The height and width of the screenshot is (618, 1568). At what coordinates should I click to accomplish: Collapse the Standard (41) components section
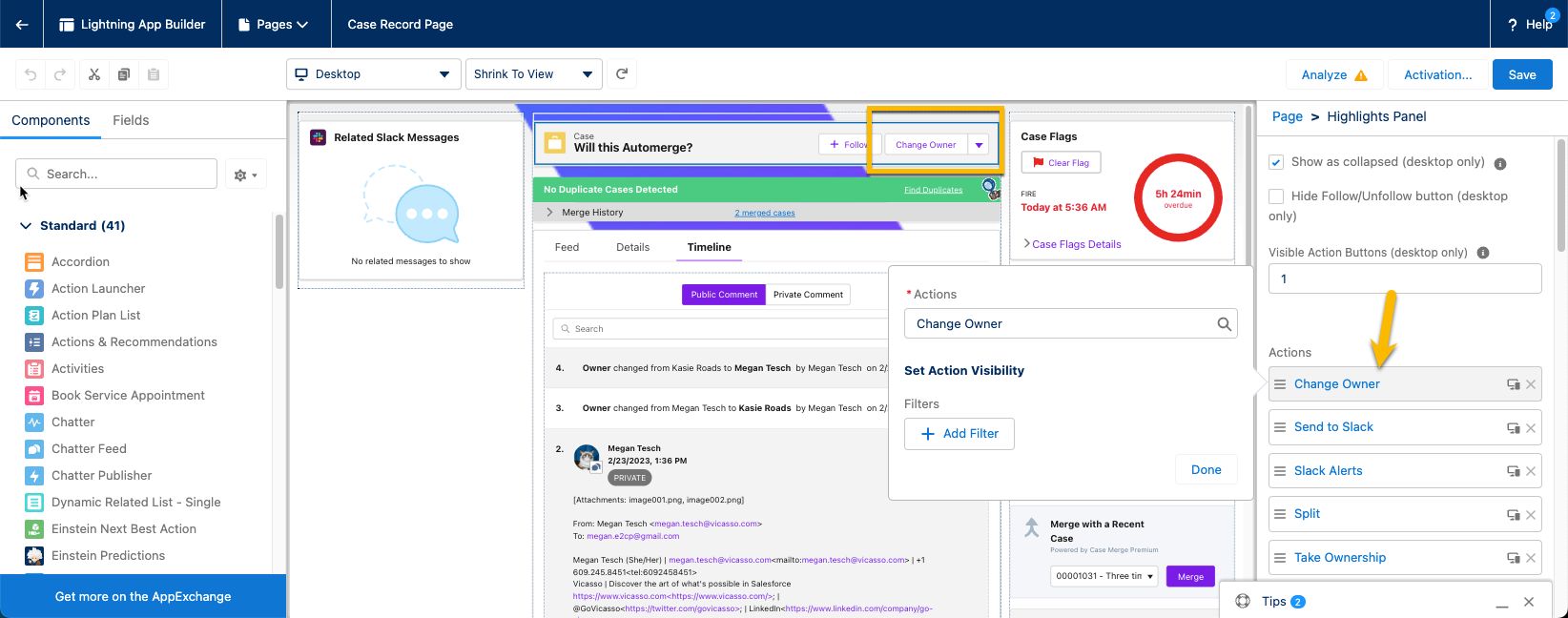coord(26,226)
